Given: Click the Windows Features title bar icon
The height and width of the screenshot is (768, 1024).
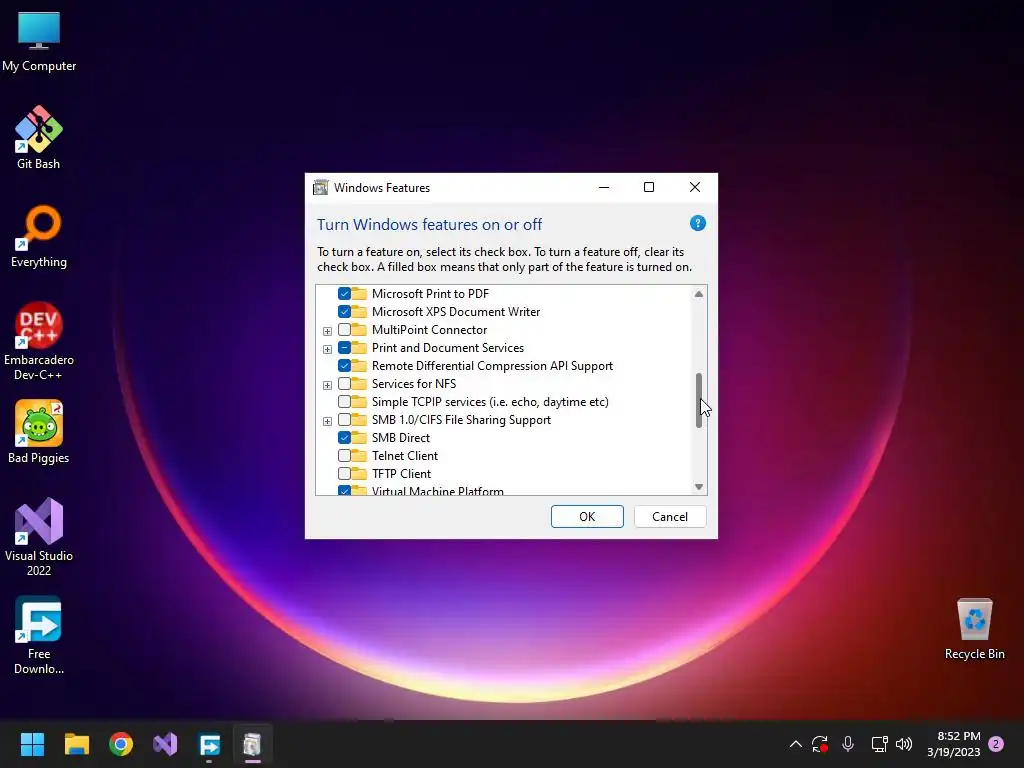Looking at the screenshot, I should tap(321, 187).
